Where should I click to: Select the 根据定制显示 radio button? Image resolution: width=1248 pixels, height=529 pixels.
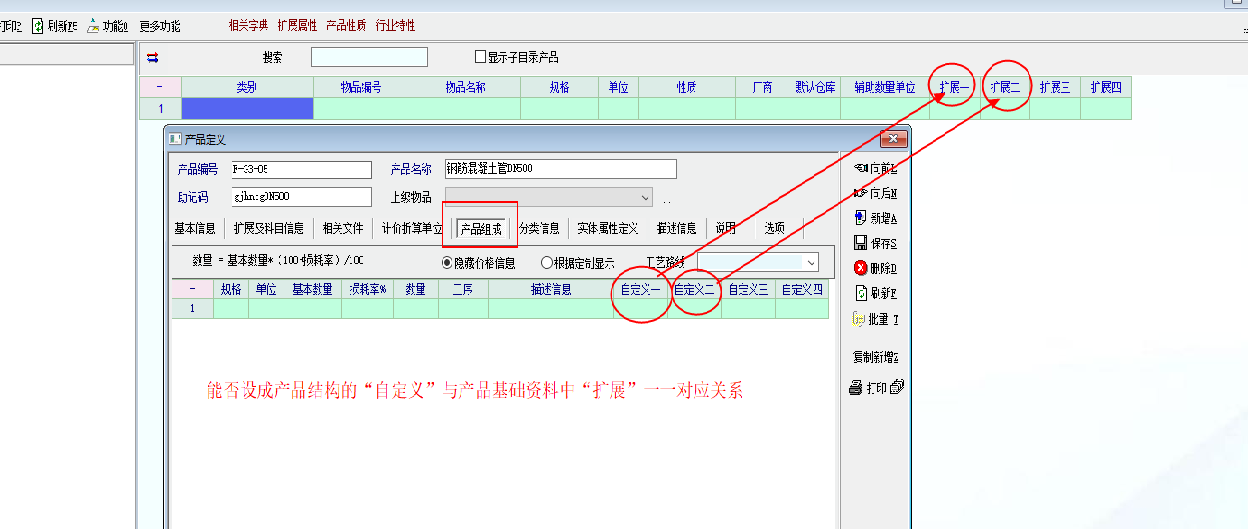point(546,263)
